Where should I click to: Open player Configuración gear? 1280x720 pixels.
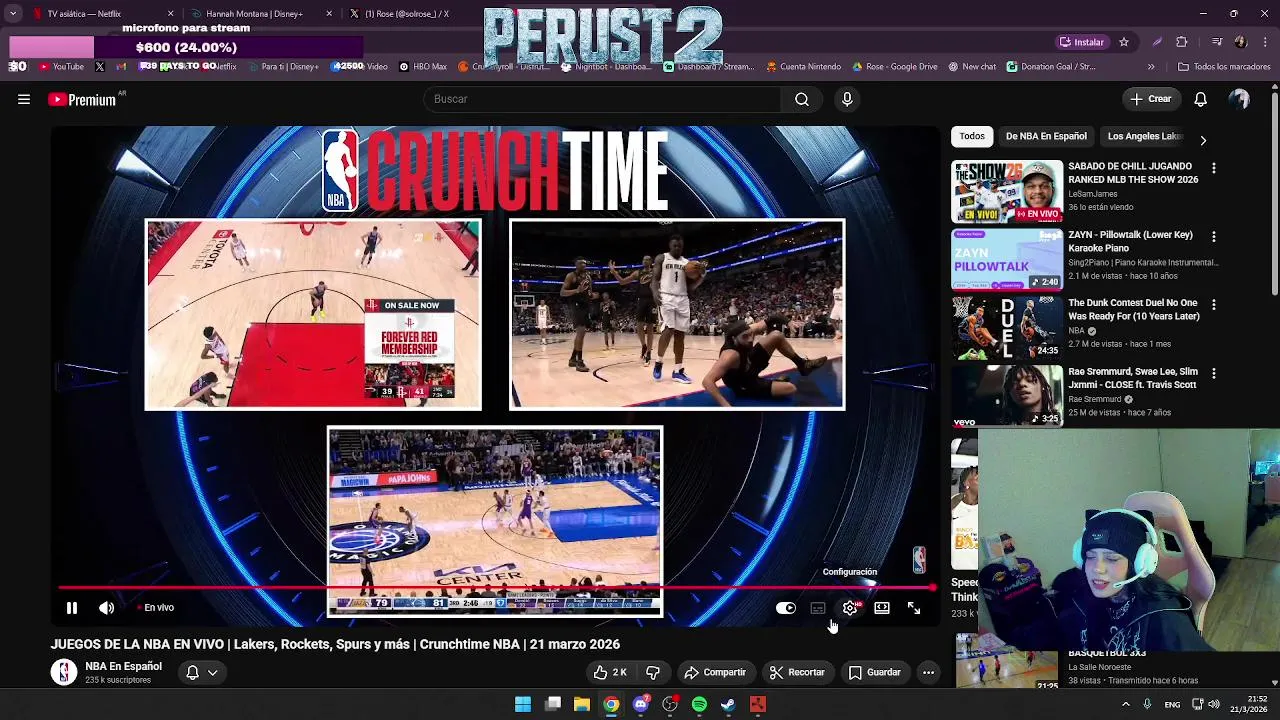click(850, 608)
